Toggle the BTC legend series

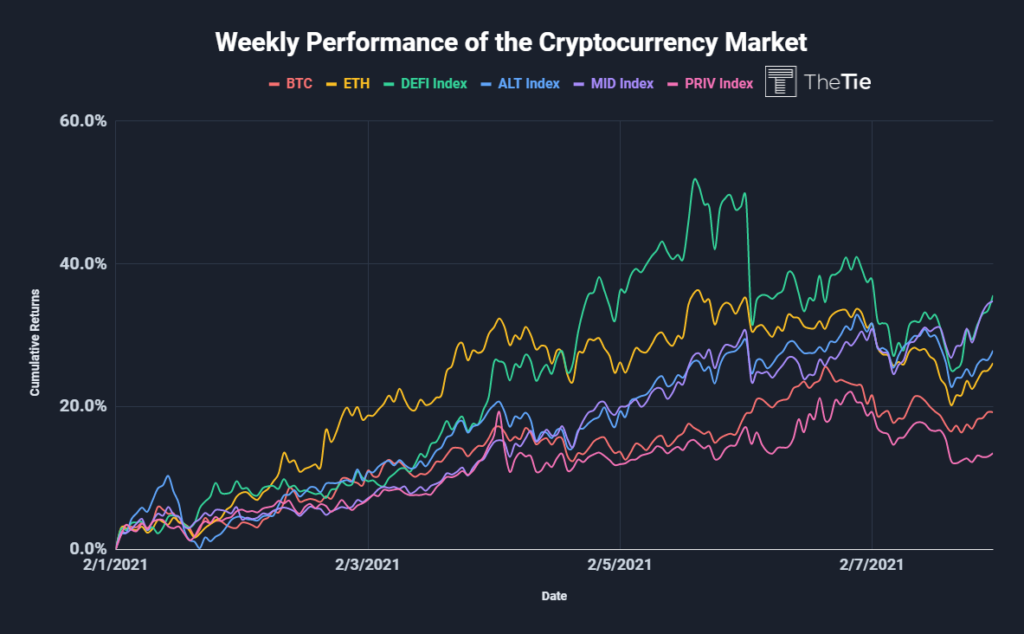(291, 84)
